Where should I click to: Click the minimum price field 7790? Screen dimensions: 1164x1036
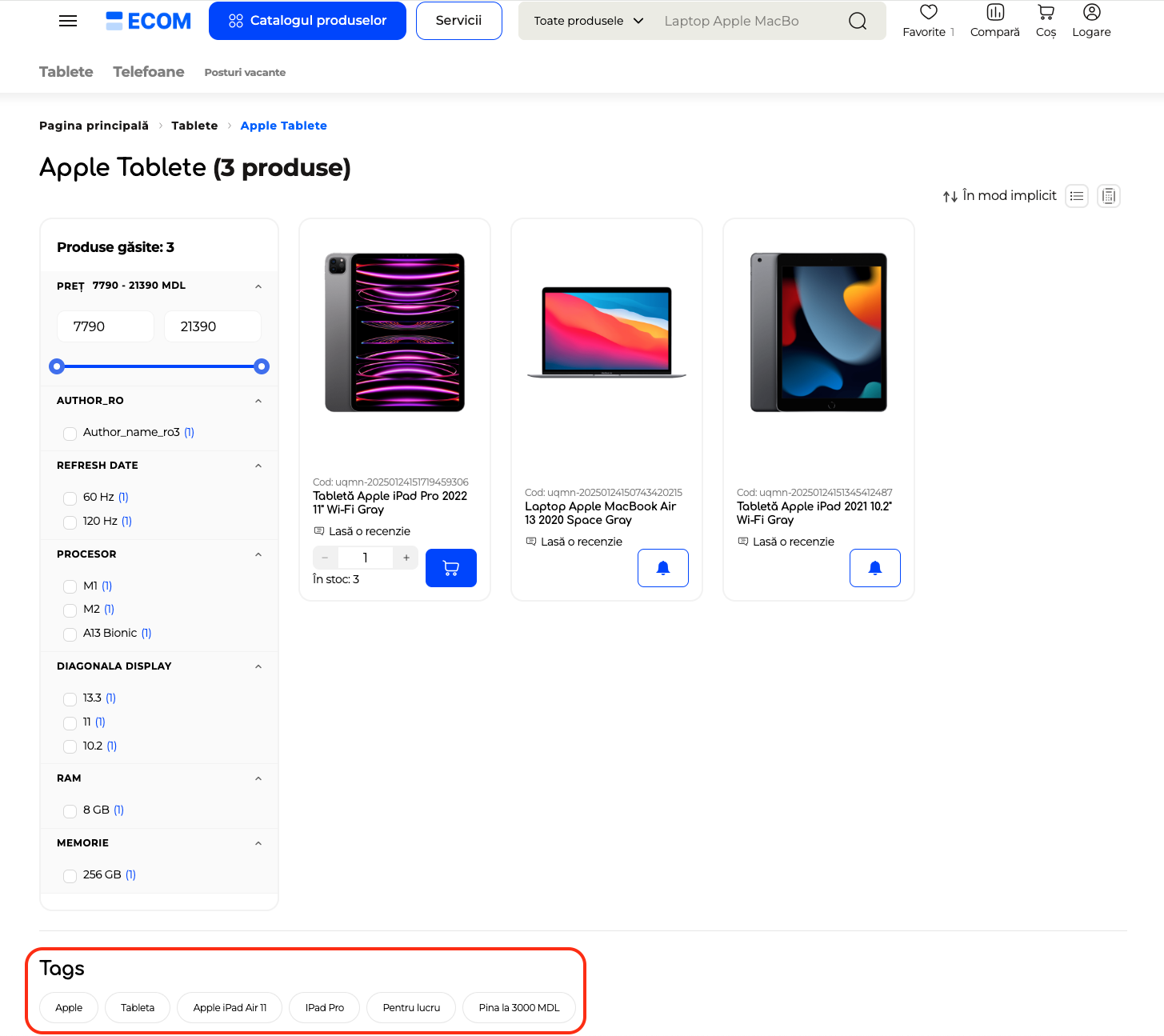coord(106,326)
